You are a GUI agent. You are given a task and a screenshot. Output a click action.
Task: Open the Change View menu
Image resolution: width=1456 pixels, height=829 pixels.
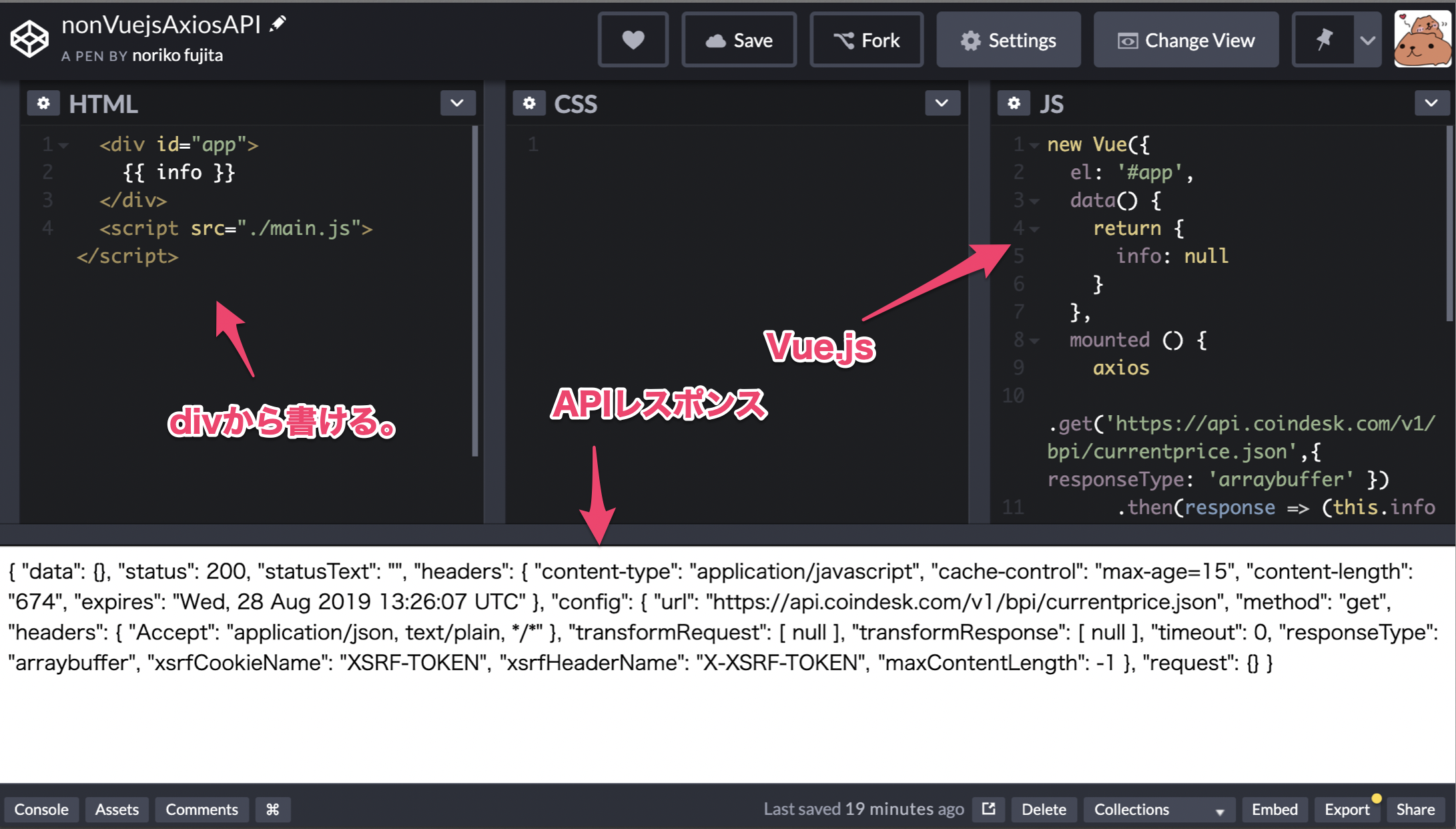(x=1186, y=40)
